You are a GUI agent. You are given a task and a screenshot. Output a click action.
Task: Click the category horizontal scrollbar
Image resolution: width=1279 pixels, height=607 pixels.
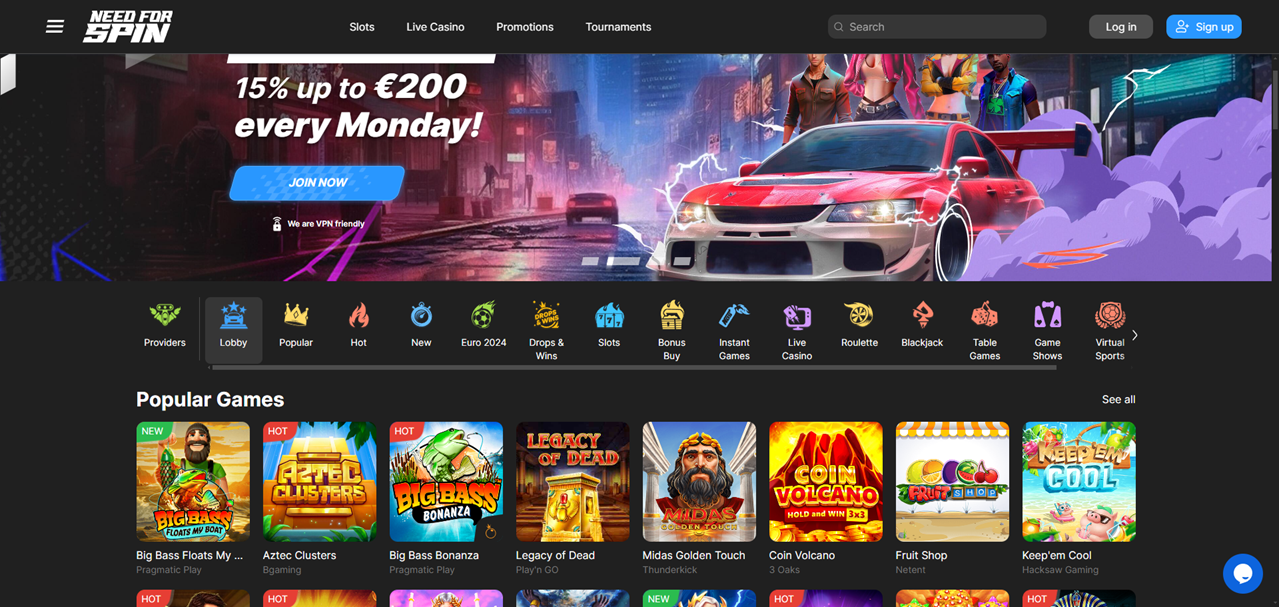[x=633, y=368]
